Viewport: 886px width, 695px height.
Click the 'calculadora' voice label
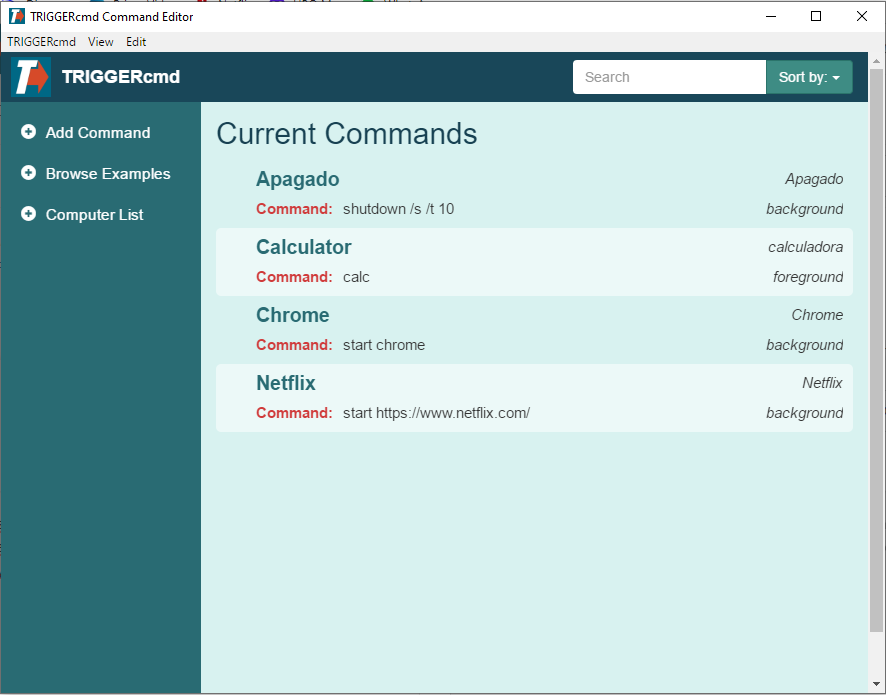tap(805, 247)
